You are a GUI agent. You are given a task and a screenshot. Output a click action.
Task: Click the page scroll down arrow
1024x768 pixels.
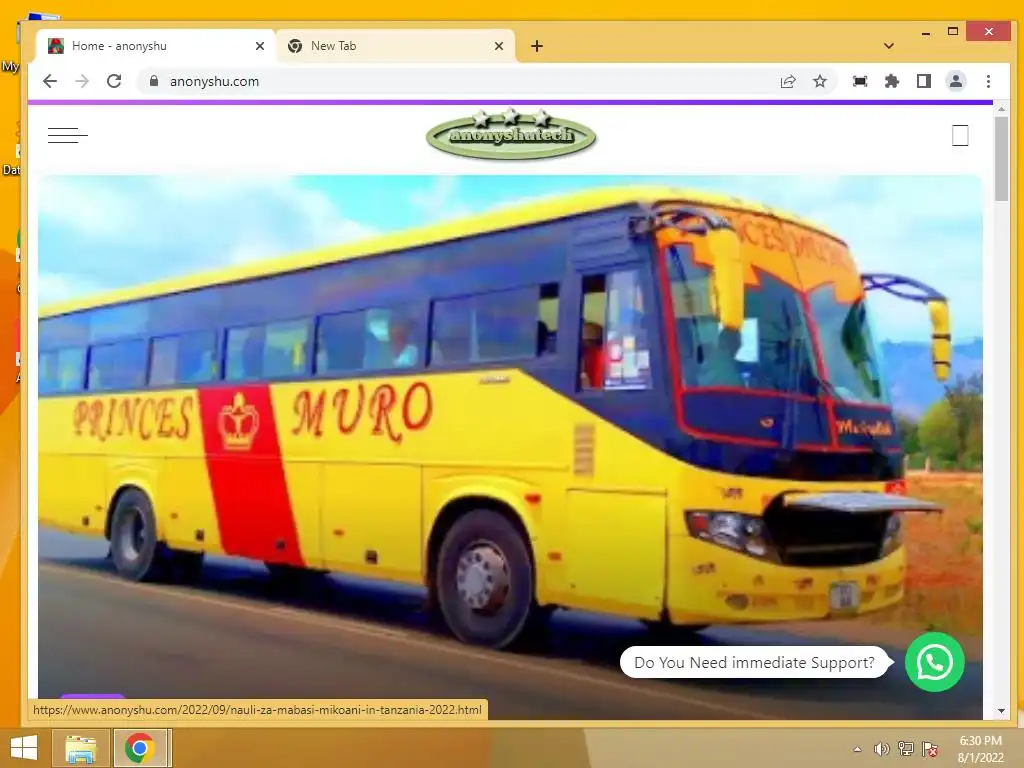coord(1001,711)
